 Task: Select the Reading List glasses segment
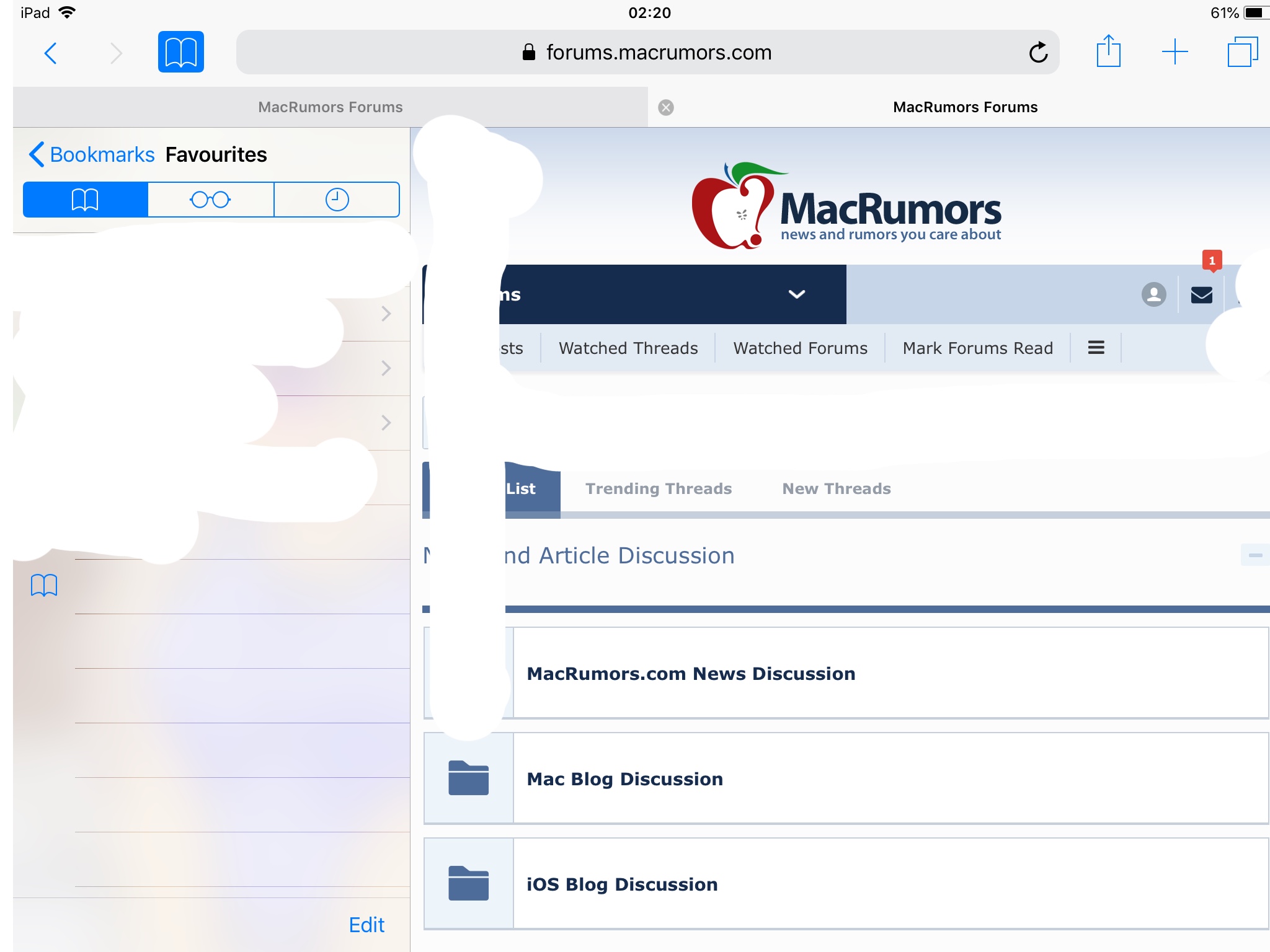tap(211, 200)
